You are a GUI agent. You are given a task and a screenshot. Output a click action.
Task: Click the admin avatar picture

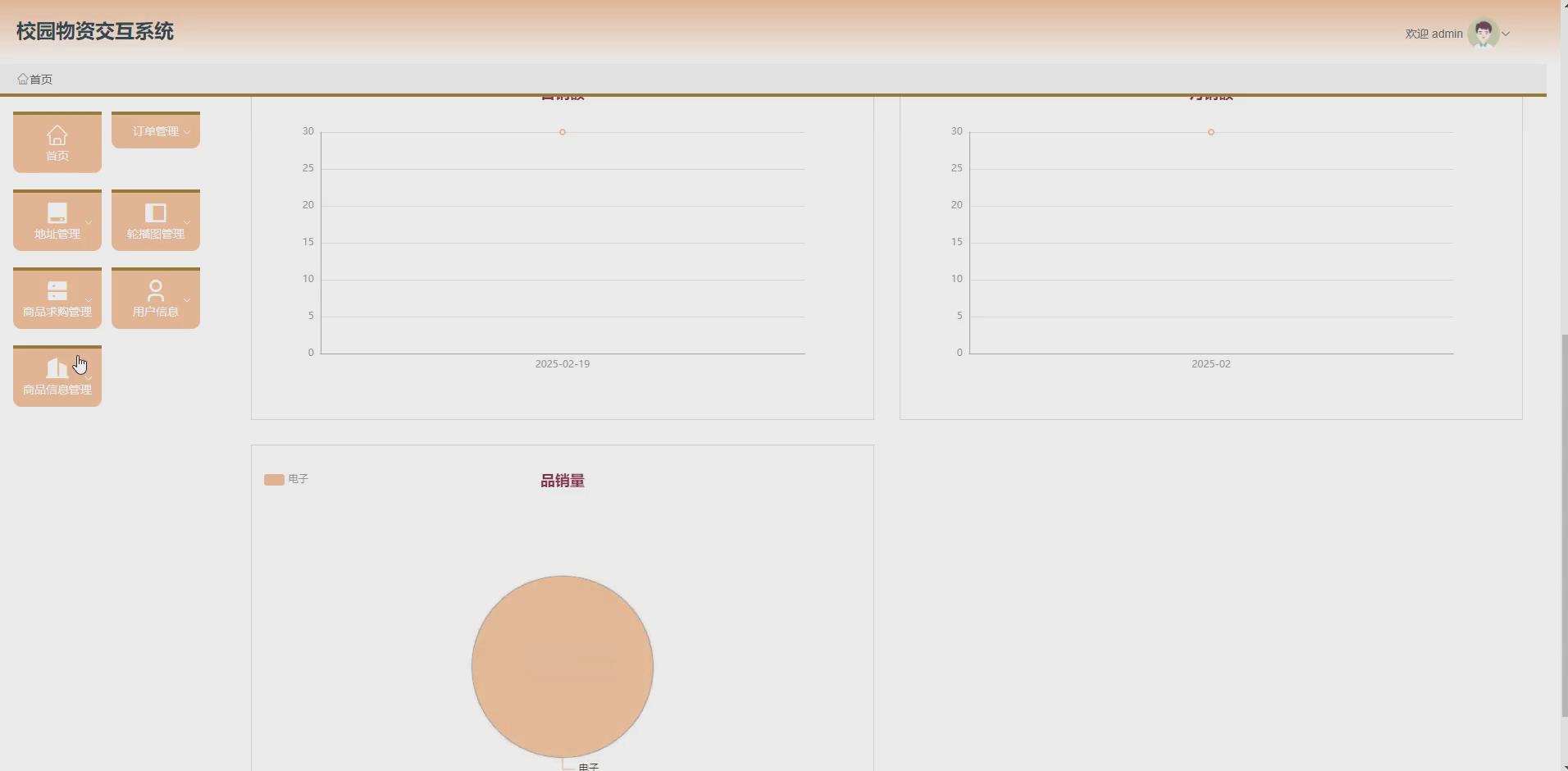1483,34
